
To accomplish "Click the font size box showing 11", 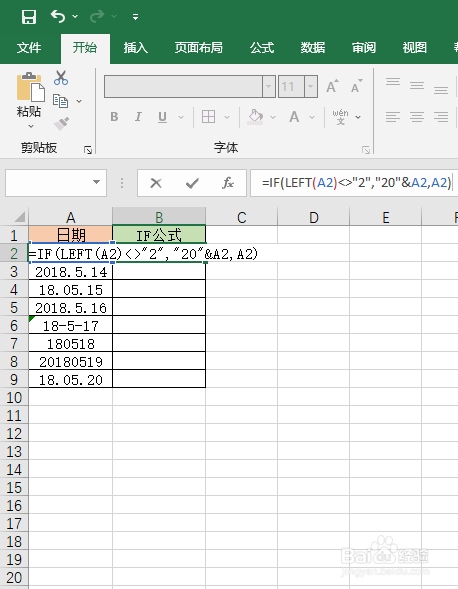I will pos(292,86).
